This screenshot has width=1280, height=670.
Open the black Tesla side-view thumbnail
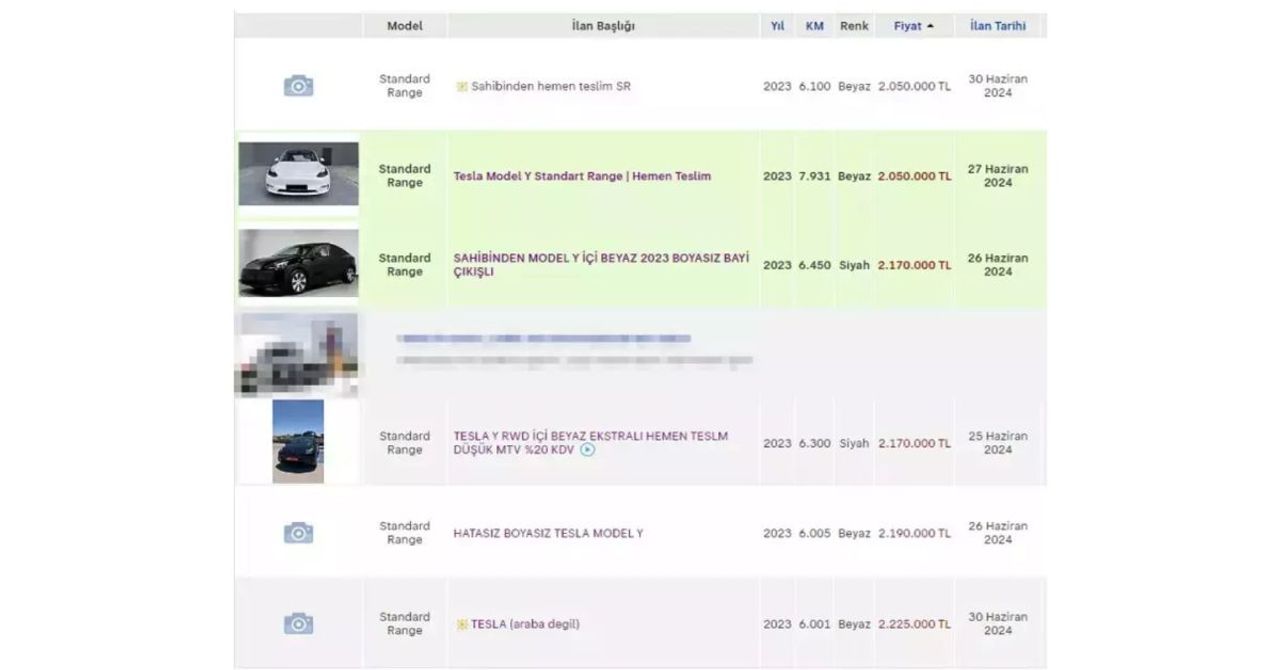point(298,263)
